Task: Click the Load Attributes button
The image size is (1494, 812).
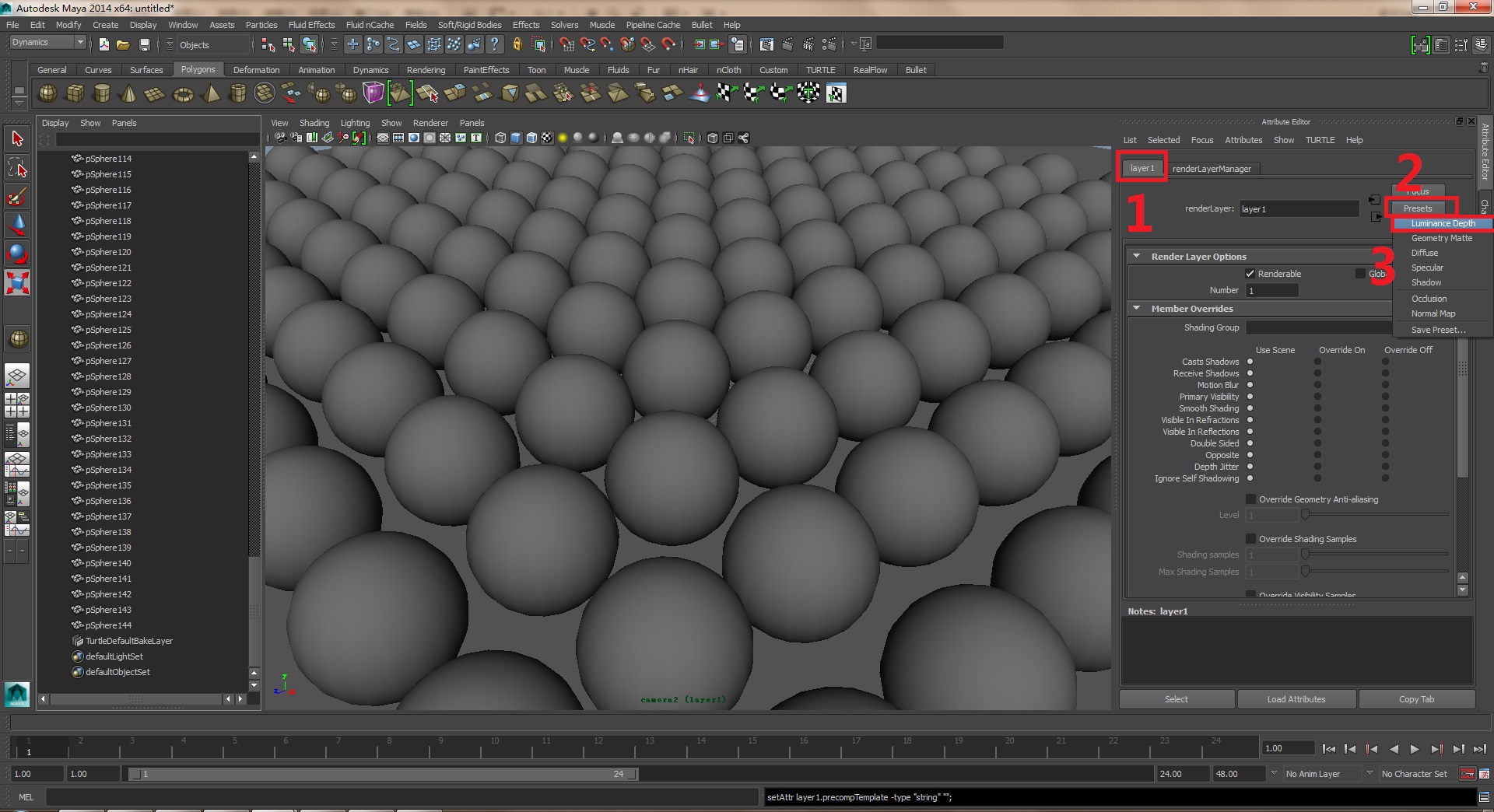Action: pos(1296,699)
